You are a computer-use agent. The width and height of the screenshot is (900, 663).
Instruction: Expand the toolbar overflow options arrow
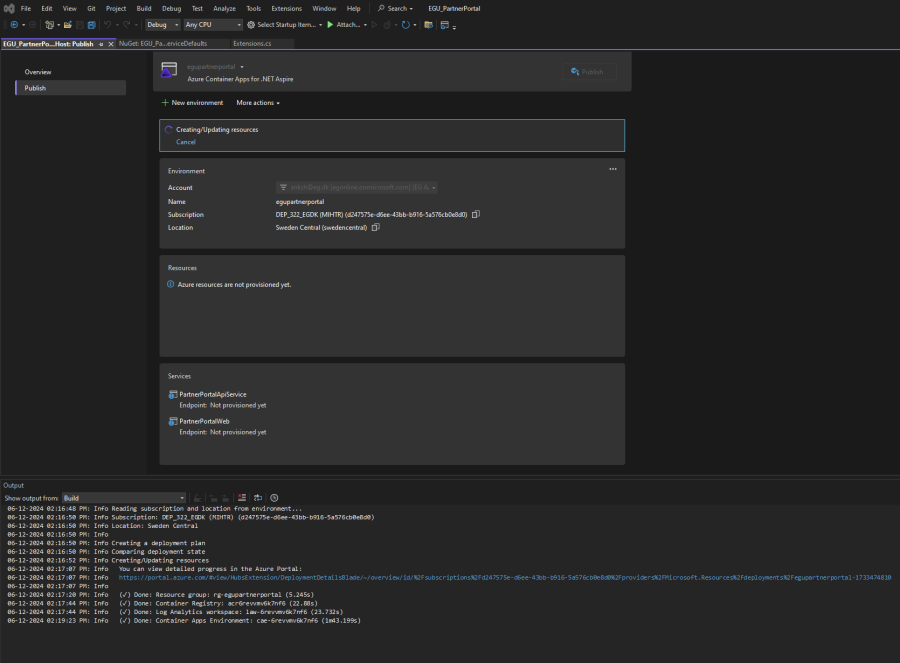coord(454,26)
